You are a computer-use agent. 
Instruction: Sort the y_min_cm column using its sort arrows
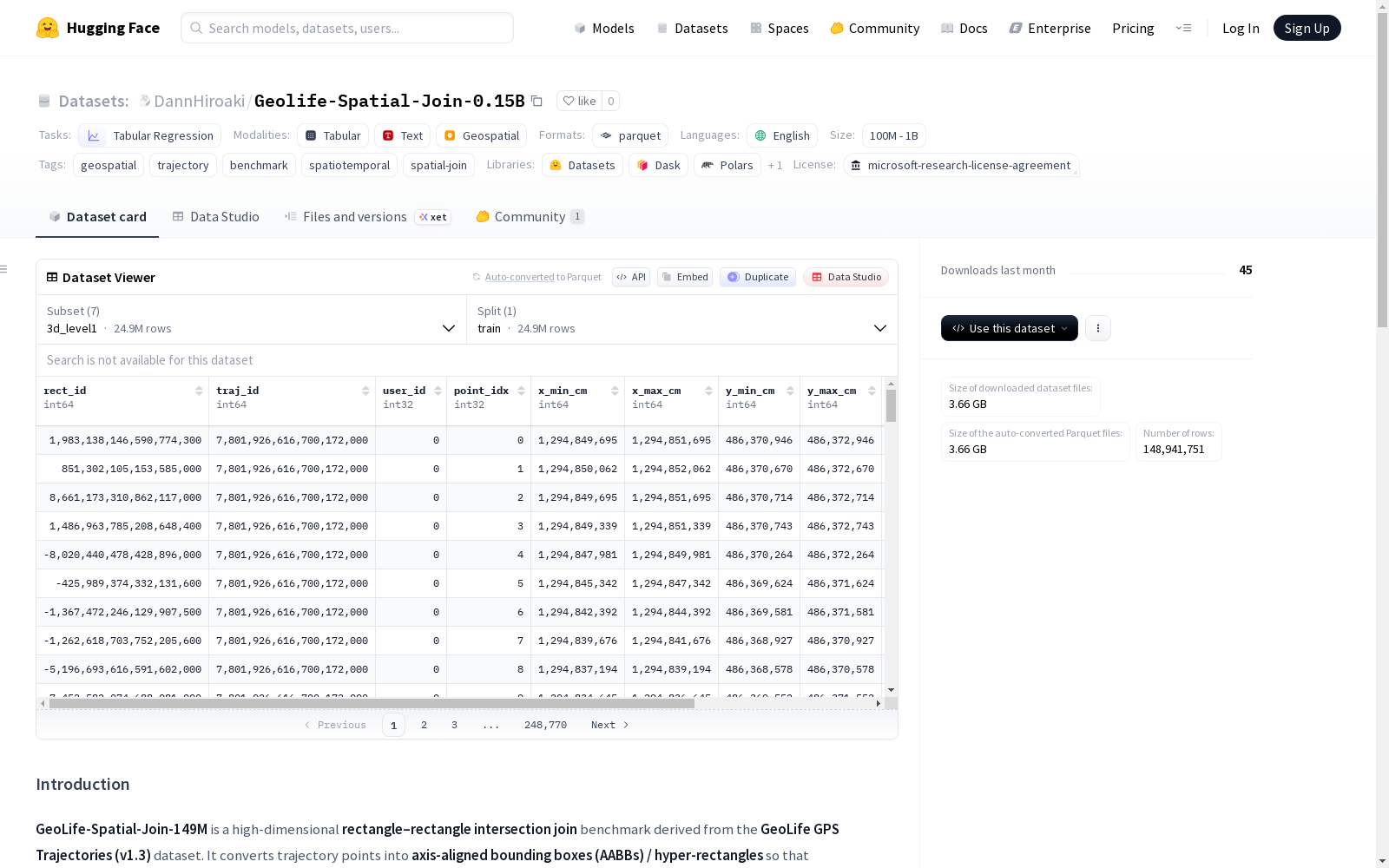tap(790, 391)
